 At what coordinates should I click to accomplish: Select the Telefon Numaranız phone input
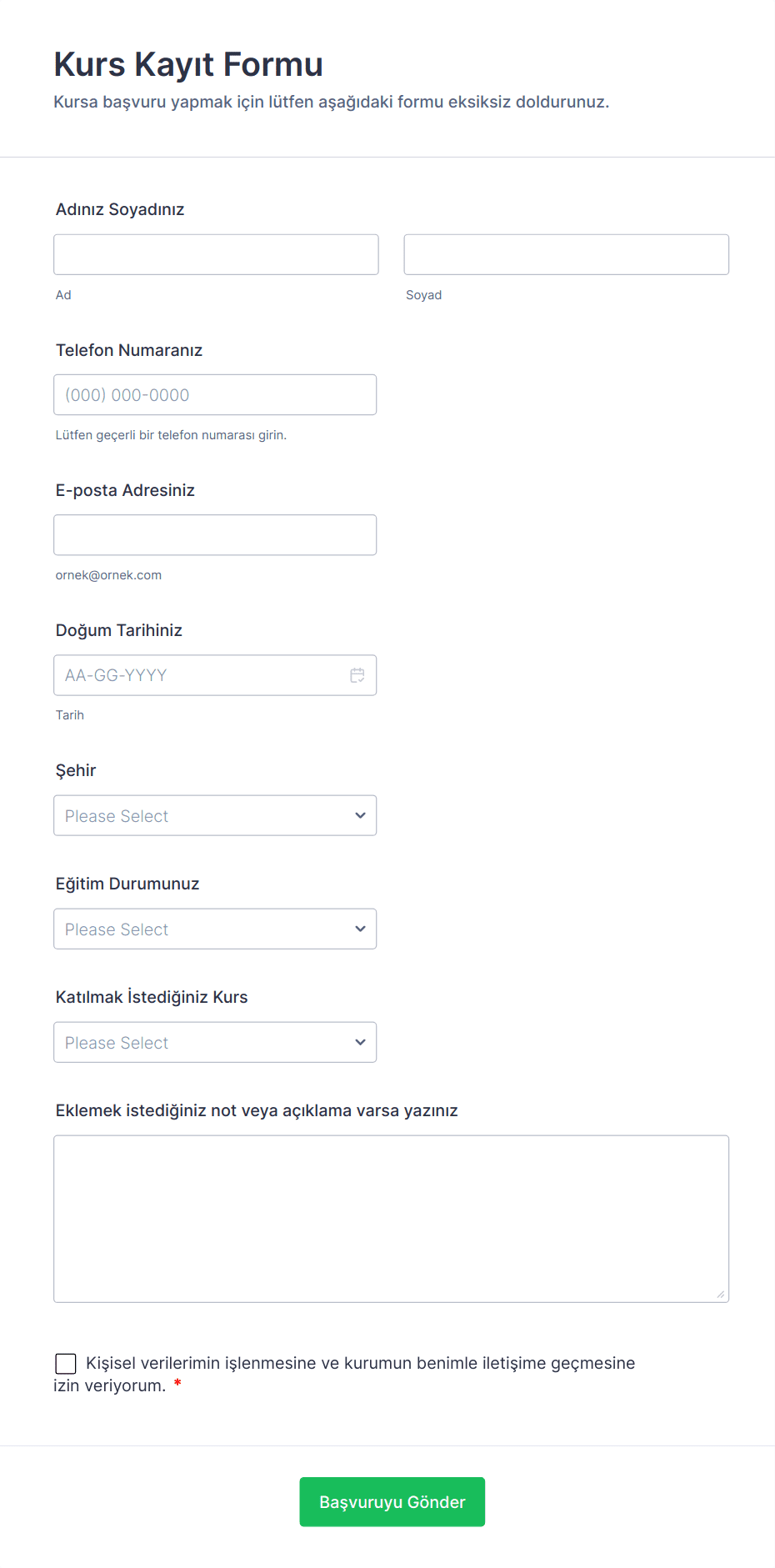pyautogui.click(x=215, y=395)
